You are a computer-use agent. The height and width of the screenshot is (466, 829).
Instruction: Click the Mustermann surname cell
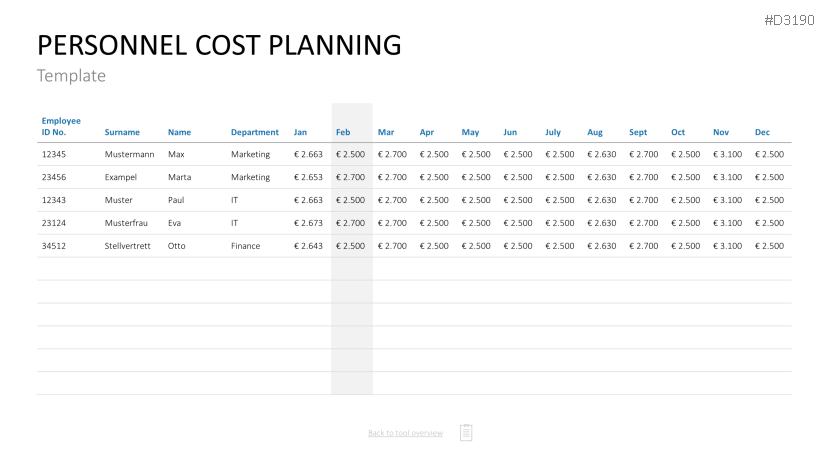(x=129, y=155)
